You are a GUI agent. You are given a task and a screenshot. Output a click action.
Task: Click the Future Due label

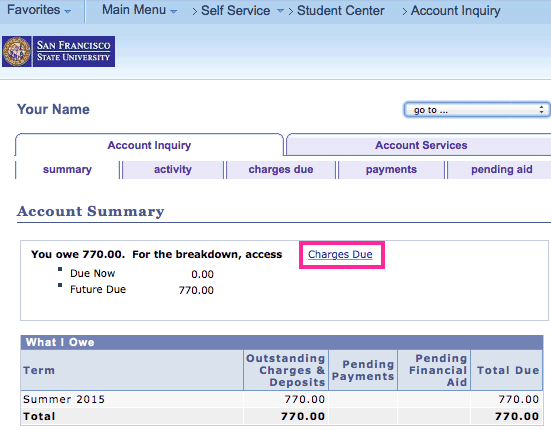[98, 289]
